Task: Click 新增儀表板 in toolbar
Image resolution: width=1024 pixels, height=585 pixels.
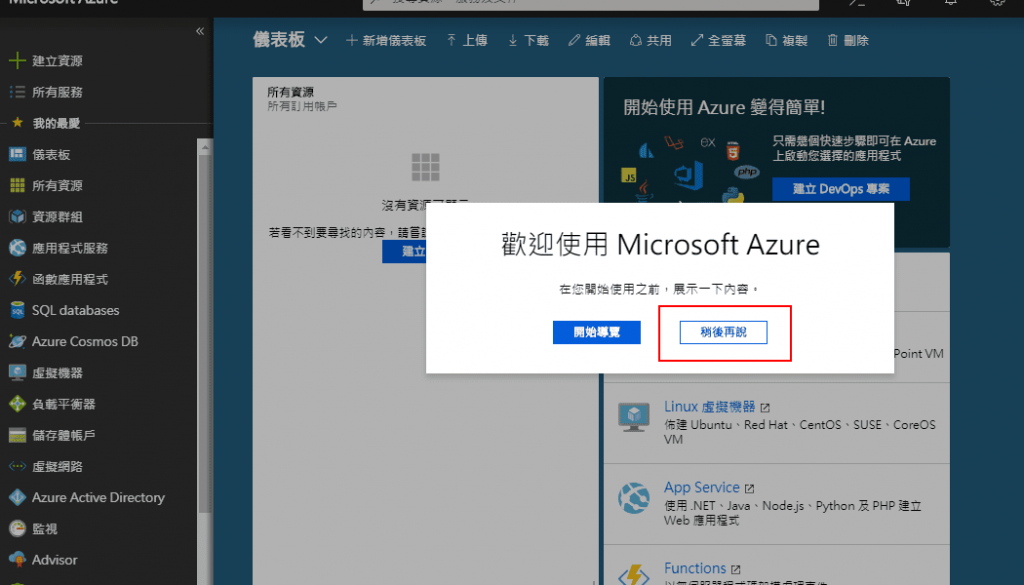Action: click(x=386, y=40)
